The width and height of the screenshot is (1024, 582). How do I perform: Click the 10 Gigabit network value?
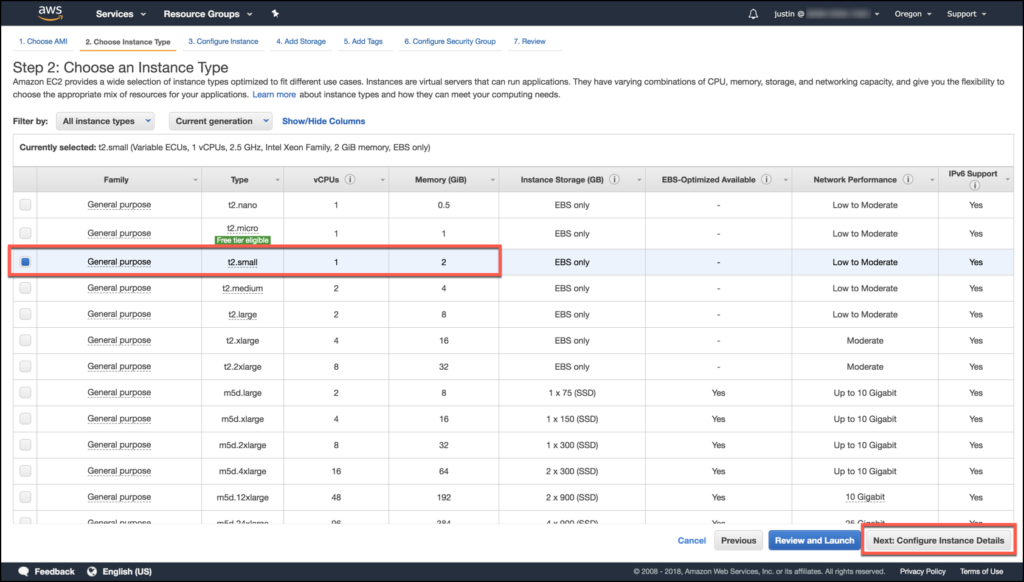pyautogui.click(x=865, y=497)
